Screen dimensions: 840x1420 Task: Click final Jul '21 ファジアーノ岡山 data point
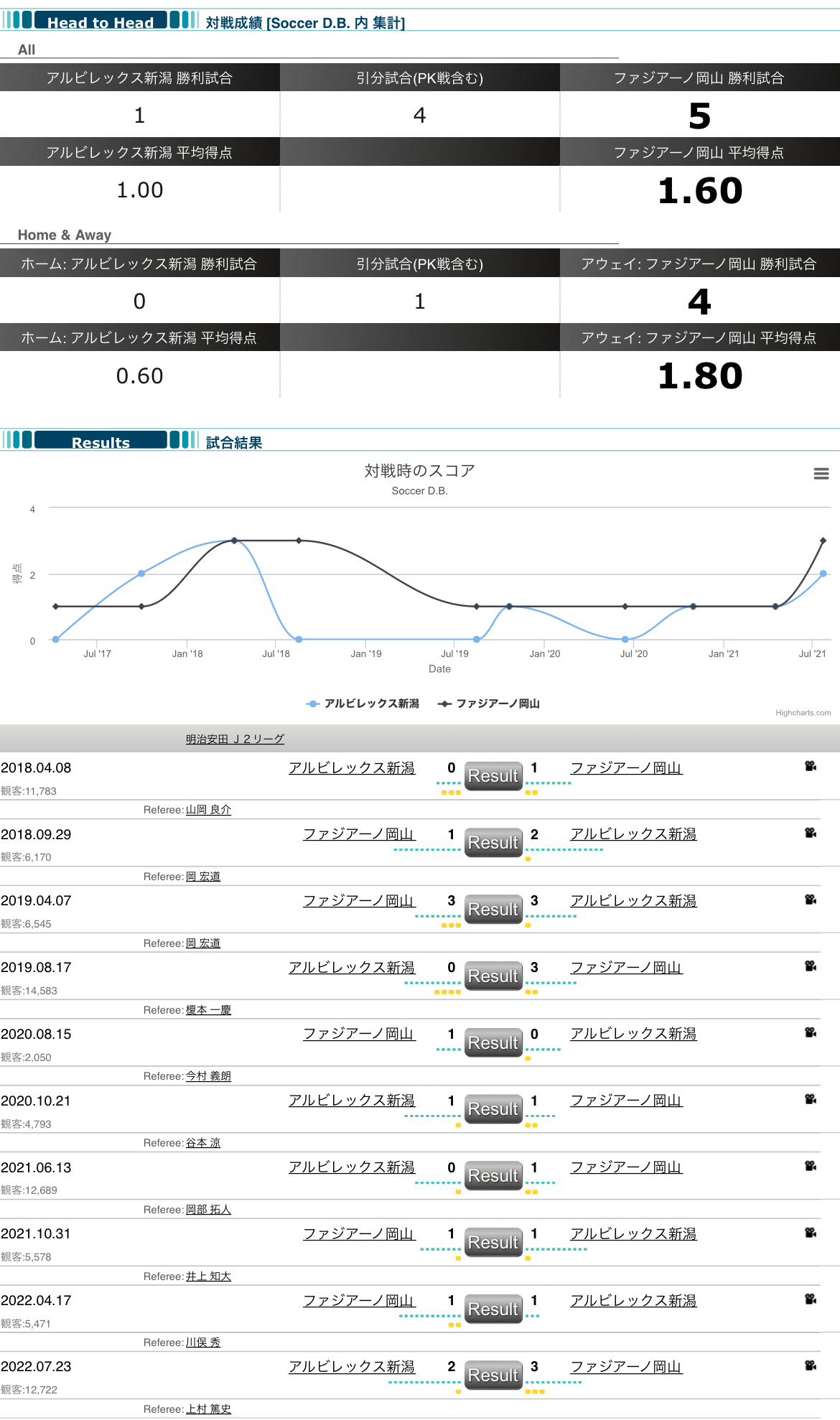point(823,541)
